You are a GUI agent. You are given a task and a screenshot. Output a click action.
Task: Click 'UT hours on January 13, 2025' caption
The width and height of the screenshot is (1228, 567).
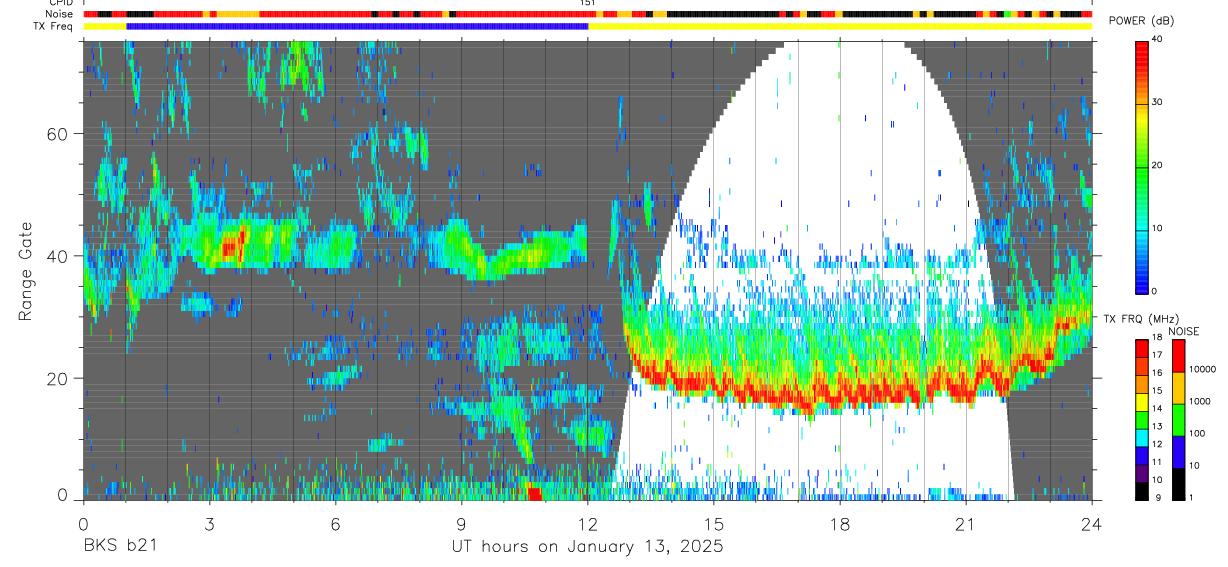click(587, 547)
